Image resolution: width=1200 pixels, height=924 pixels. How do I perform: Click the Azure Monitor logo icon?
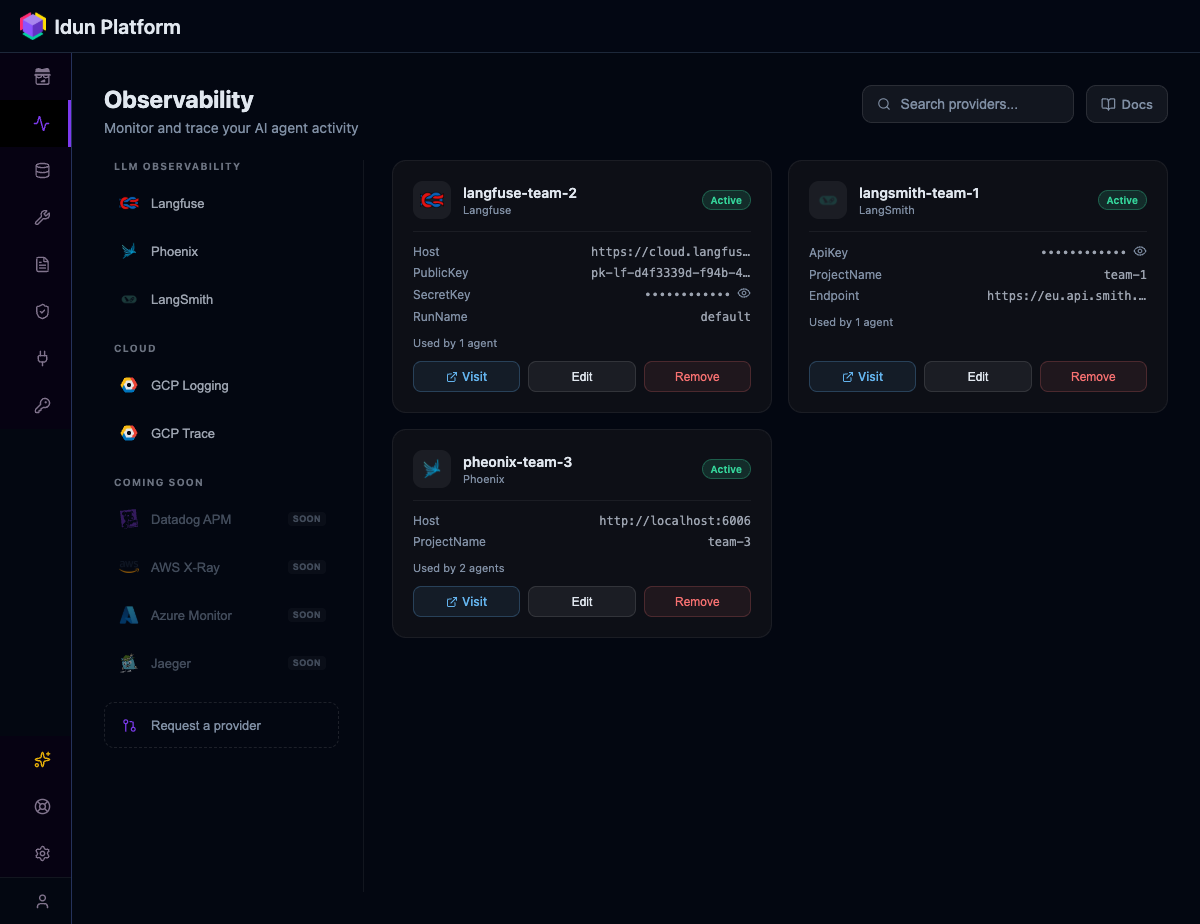point(129,615)
